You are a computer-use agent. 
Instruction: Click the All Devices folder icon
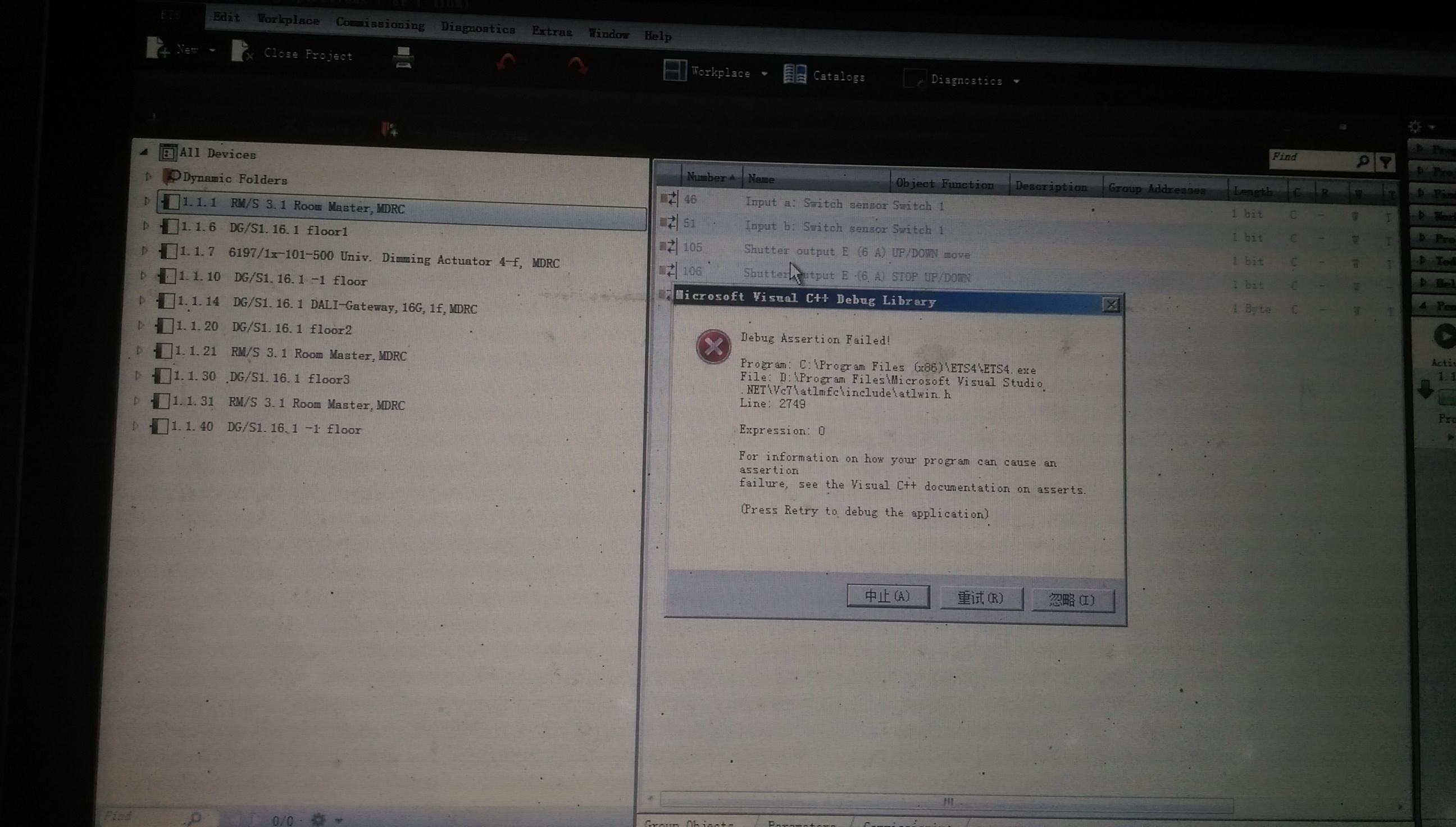pyautogui.click(x=167, y=153)
